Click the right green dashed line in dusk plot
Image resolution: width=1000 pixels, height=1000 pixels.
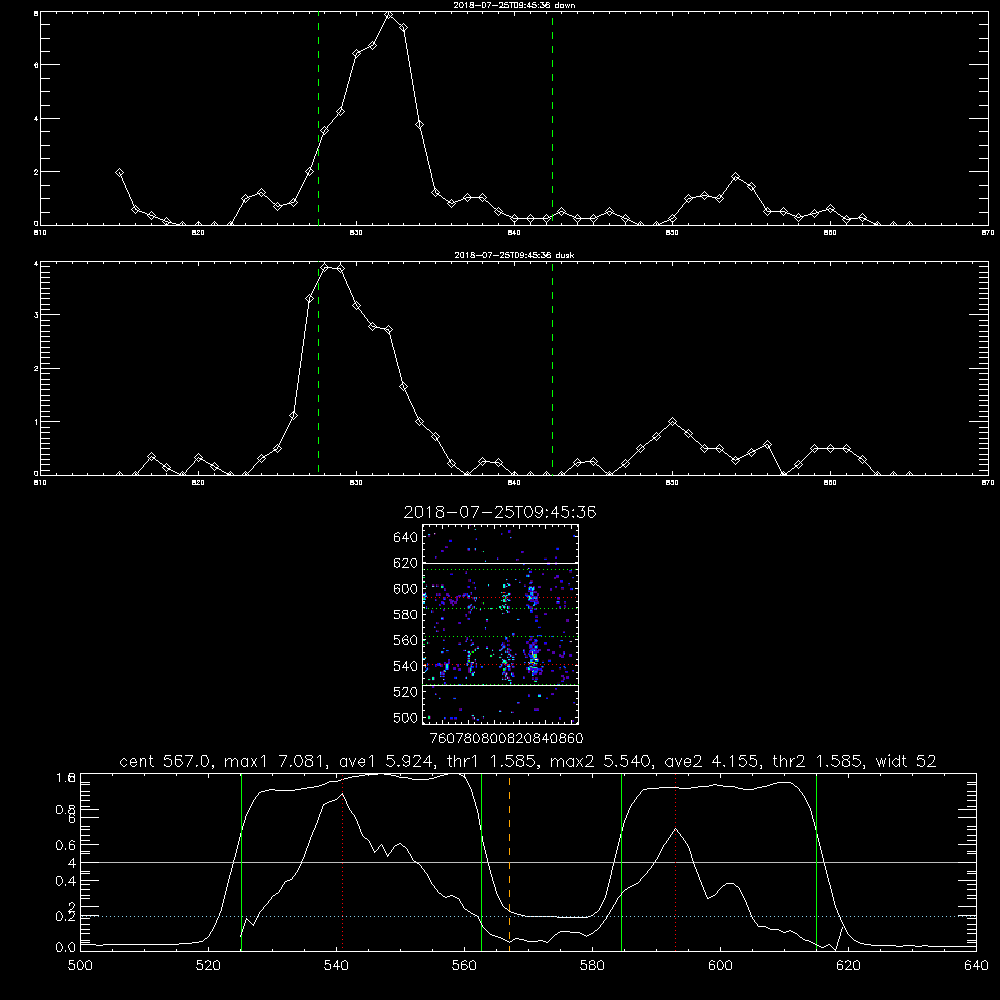point(552,368)
